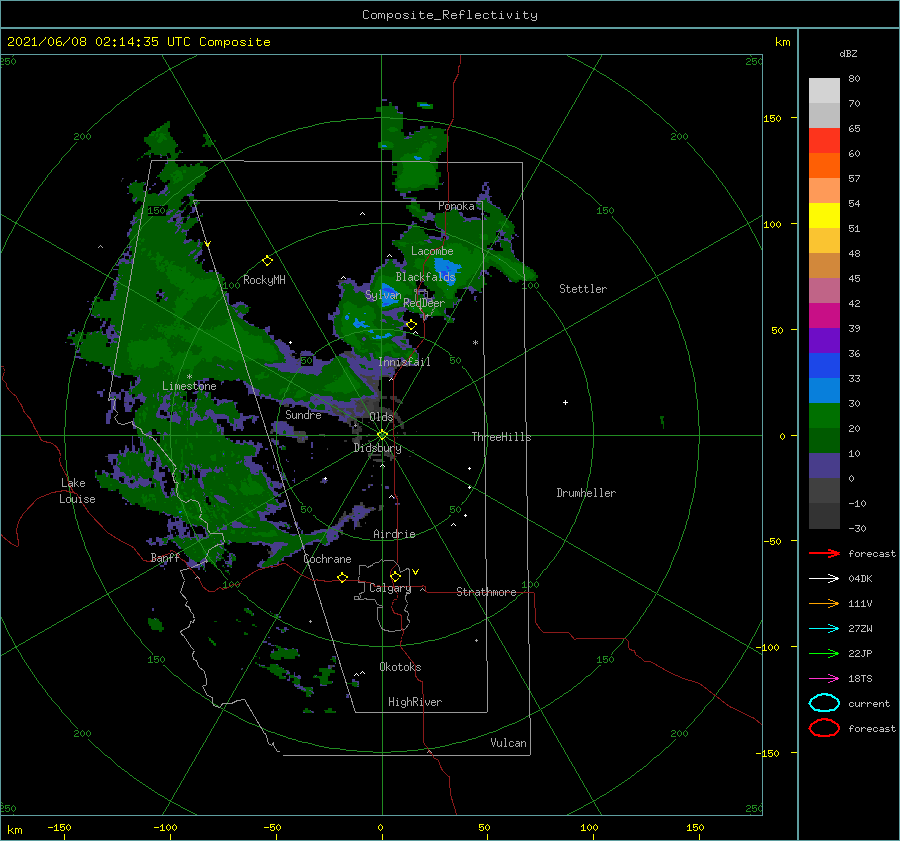Click the Vulcan town label

click(x=508, y=743)
